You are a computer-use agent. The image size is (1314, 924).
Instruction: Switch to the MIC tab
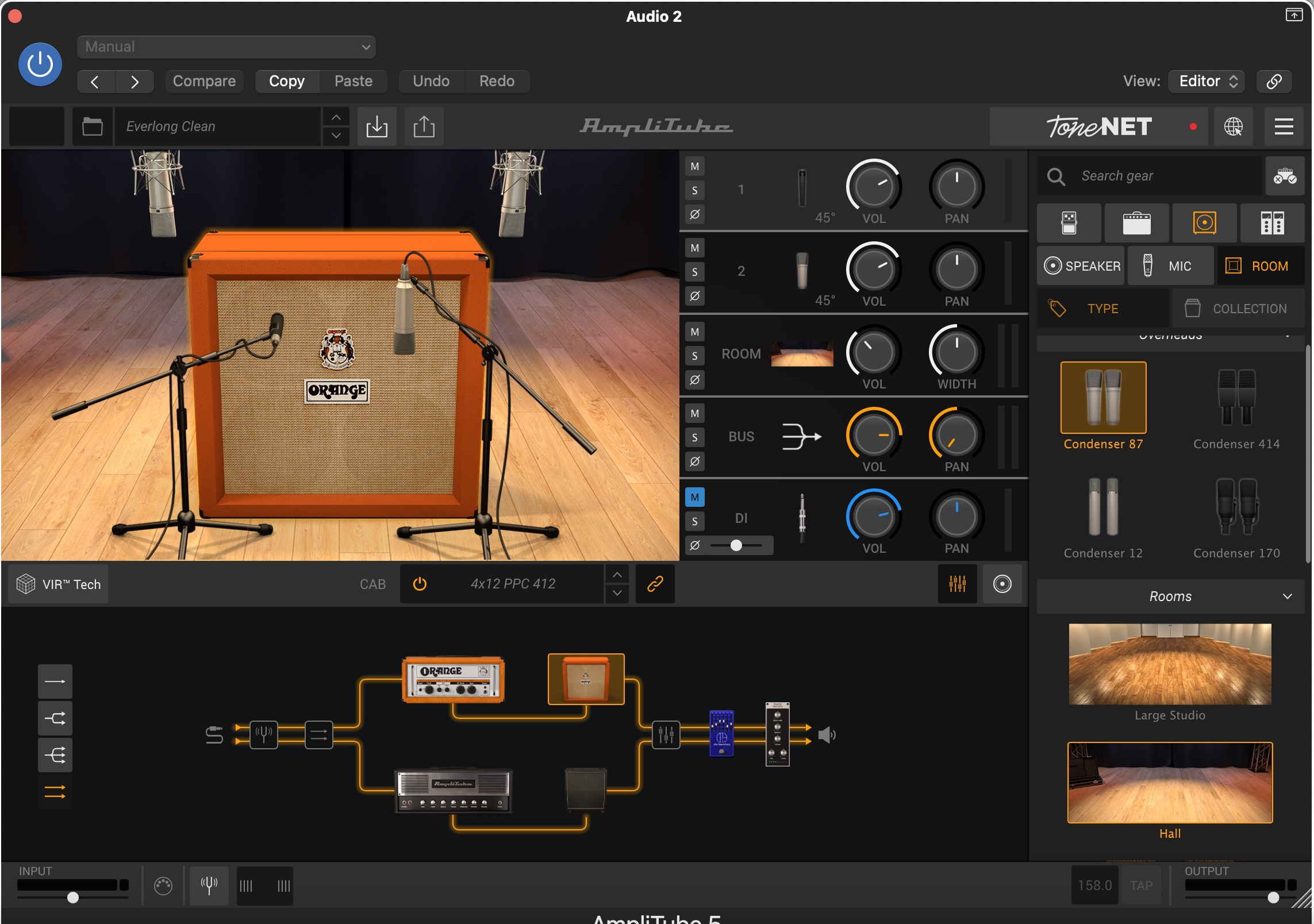[1171, 266]
